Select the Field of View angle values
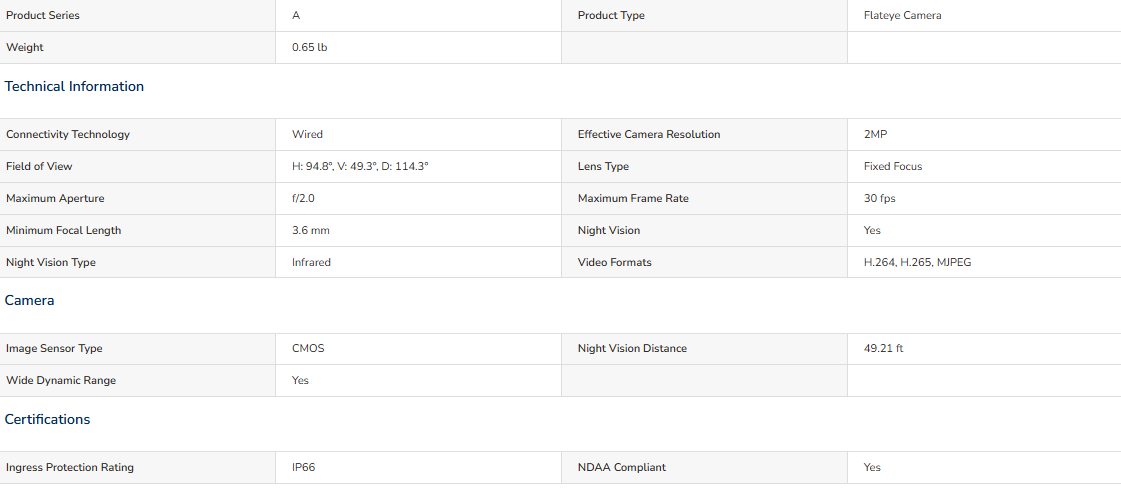This screenshot has height=493, width=1121. coord(360,166)
